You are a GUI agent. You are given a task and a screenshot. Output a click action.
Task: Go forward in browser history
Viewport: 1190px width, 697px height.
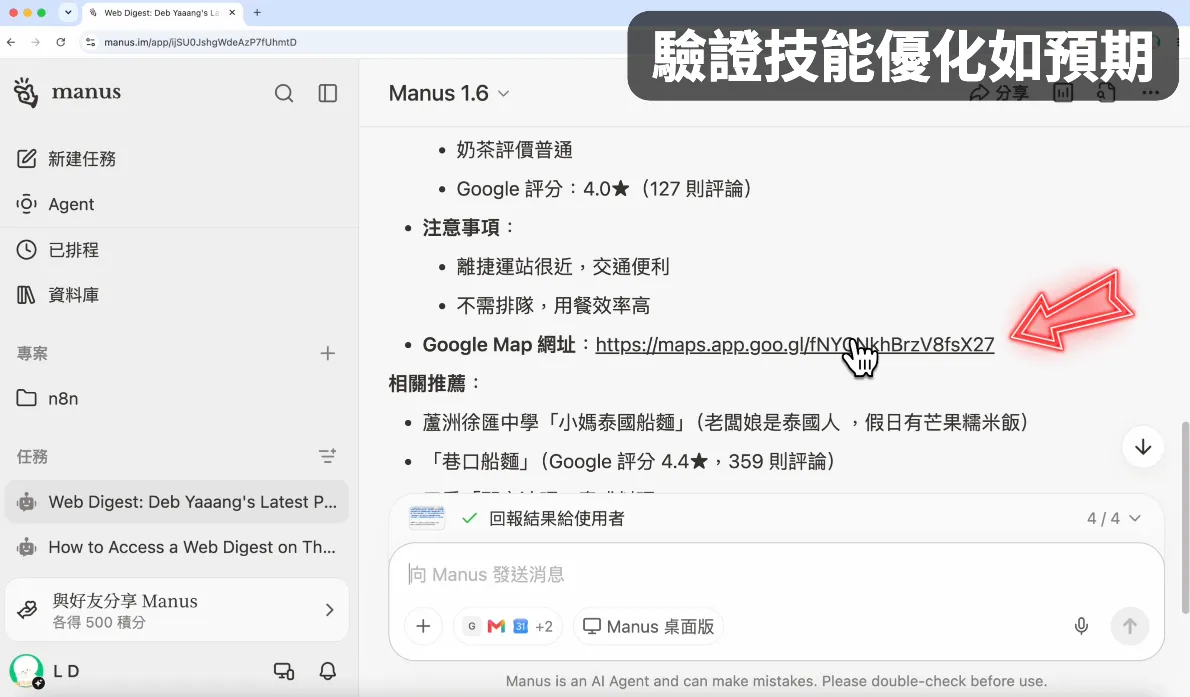click(36, 43)
